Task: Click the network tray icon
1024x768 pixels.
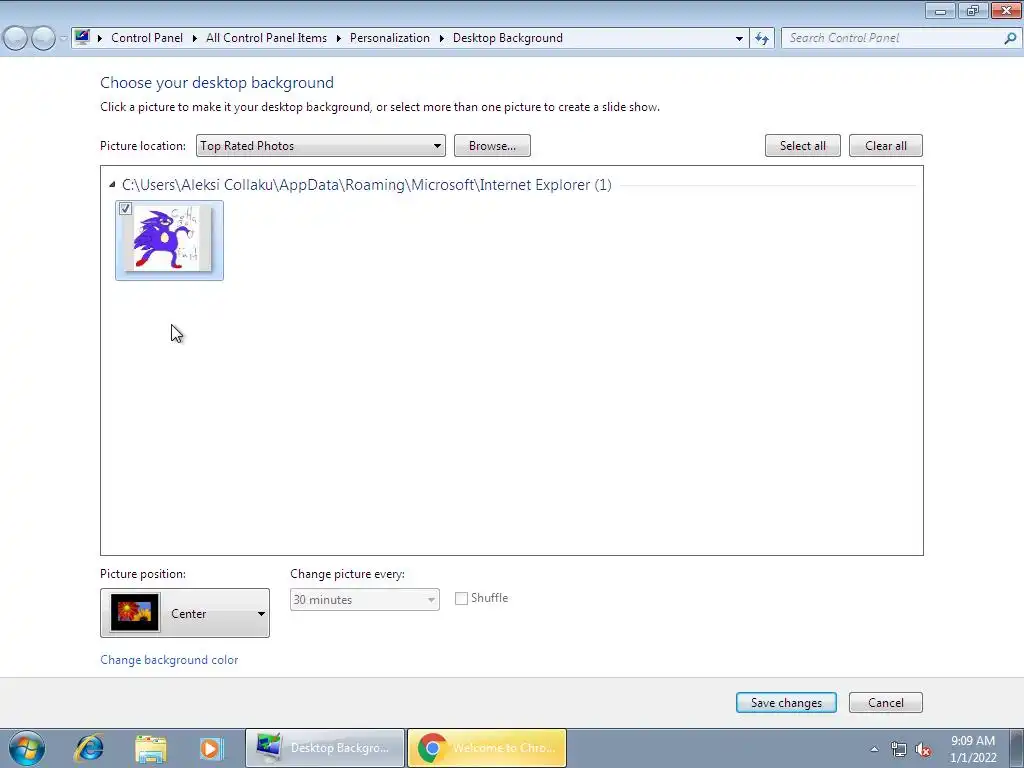Action: [899, 750]
